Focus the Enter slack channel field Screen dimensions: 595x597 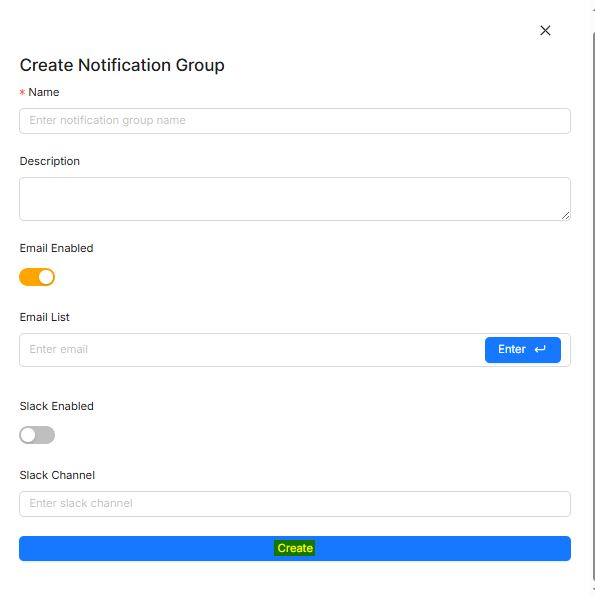point(295,504)
